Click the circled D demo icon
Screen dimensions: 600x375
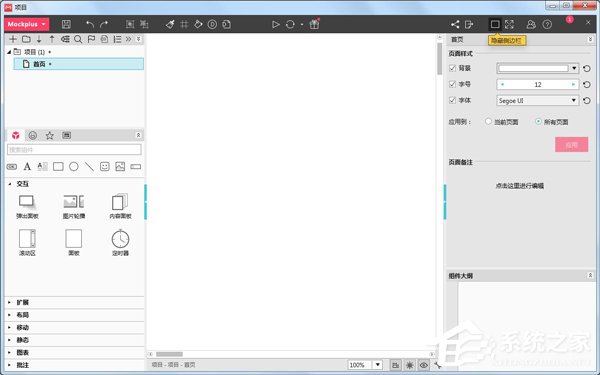212,24
